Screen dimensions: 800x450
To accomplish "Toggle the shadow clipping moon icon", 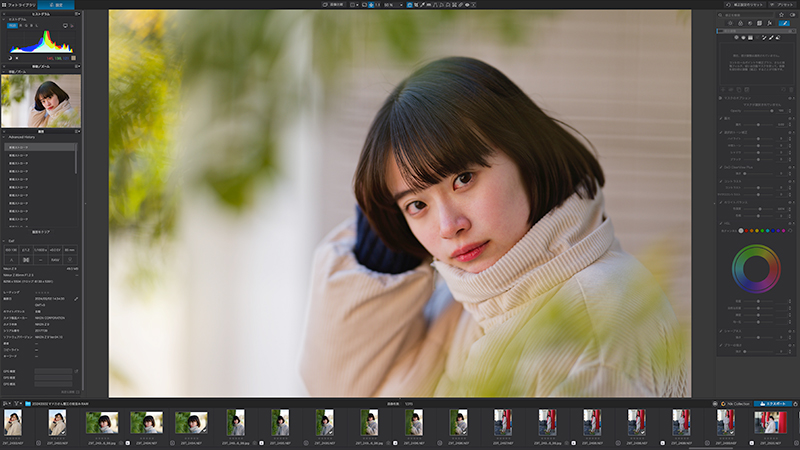I will (x=10, y=58).
